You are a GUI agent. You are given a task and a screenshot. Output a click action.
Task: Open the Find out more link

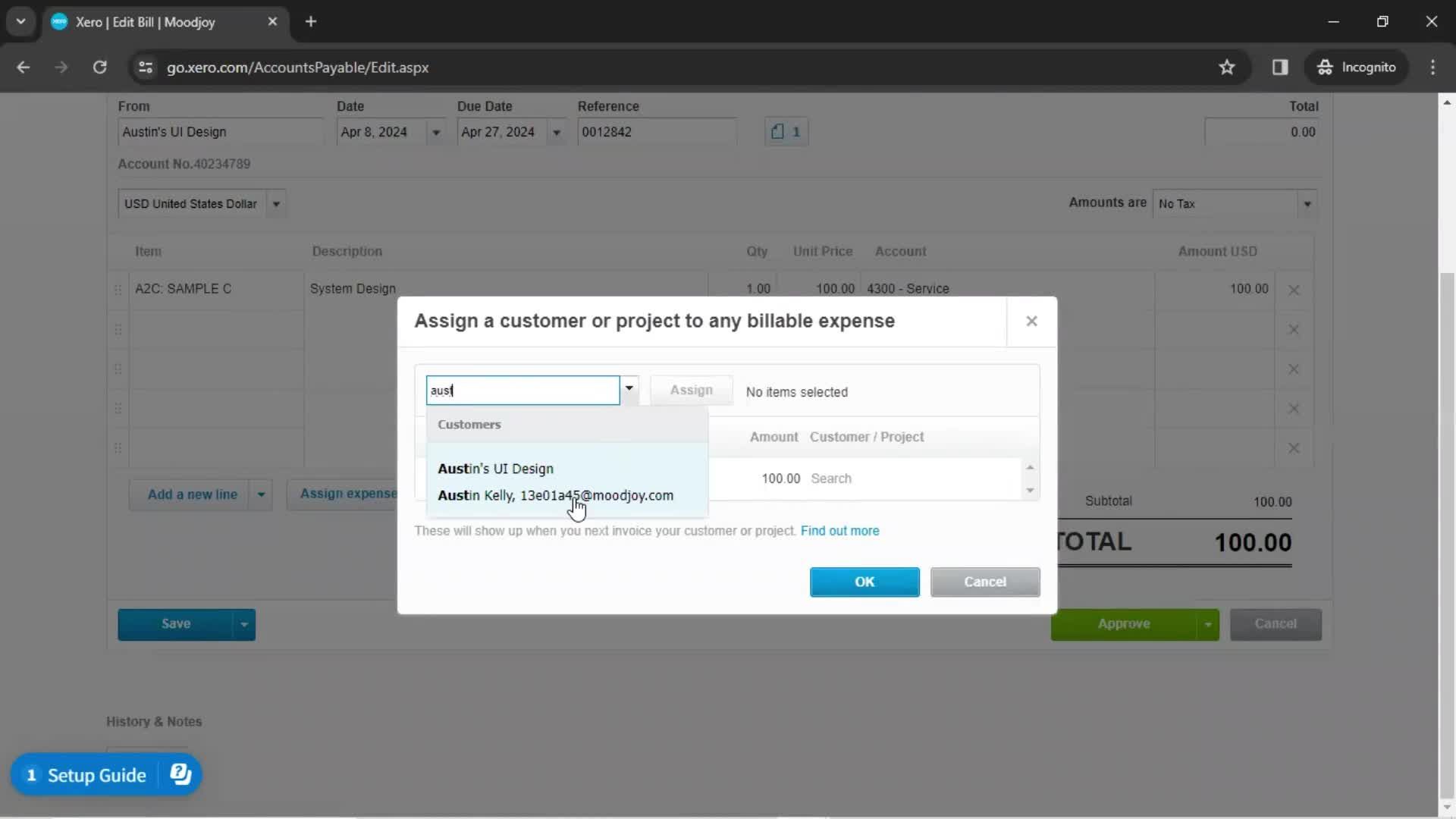[x=839, y=531]
